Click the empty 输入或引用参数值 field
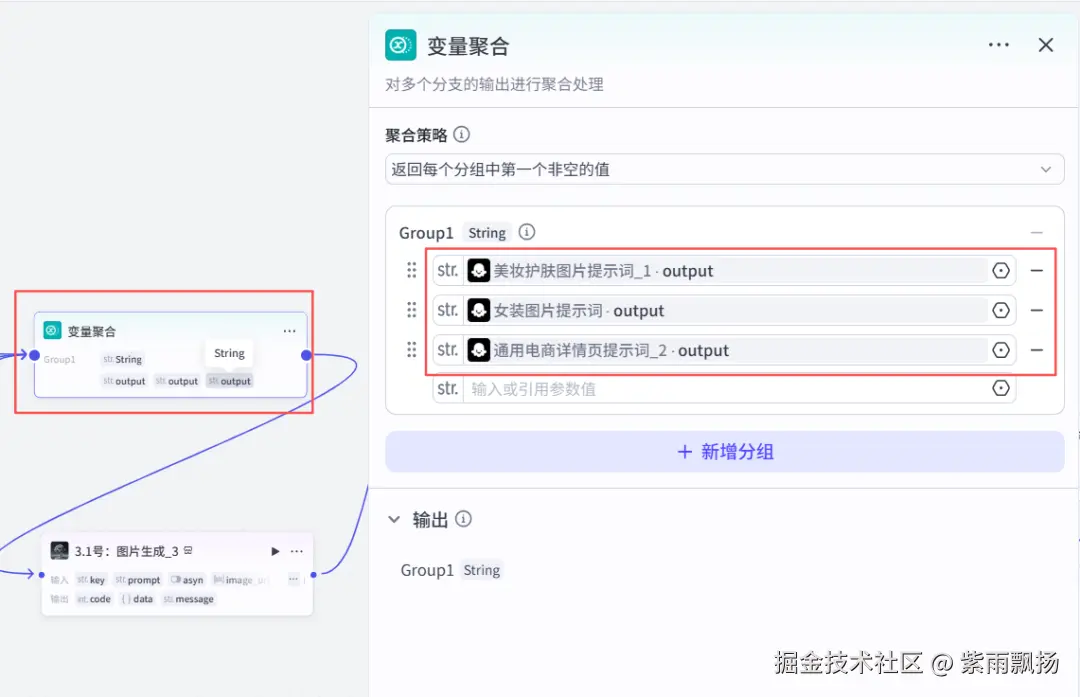Image resolution: width=1080 pixels, height=697 pixels. click(x=725, y=388)
